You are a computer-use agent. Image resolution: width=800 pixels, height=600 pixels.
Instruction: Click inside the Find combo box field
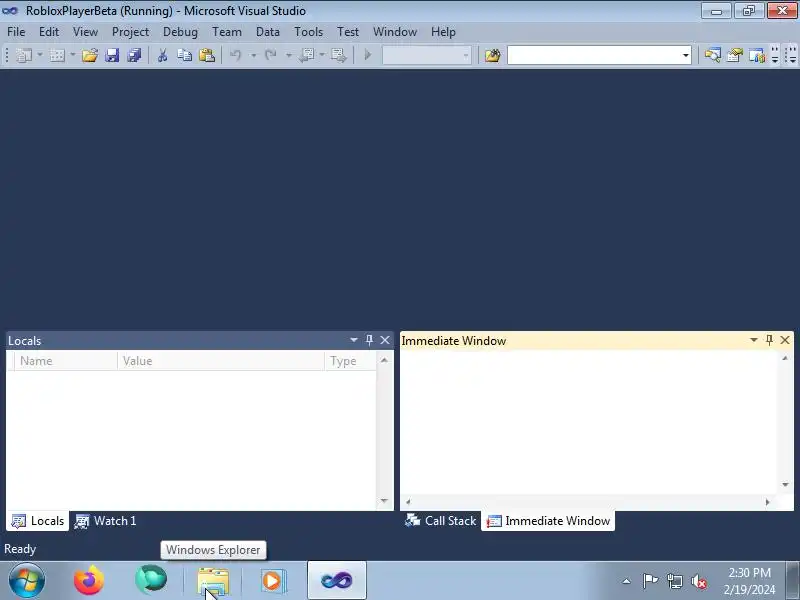click(x=594, y=55)
